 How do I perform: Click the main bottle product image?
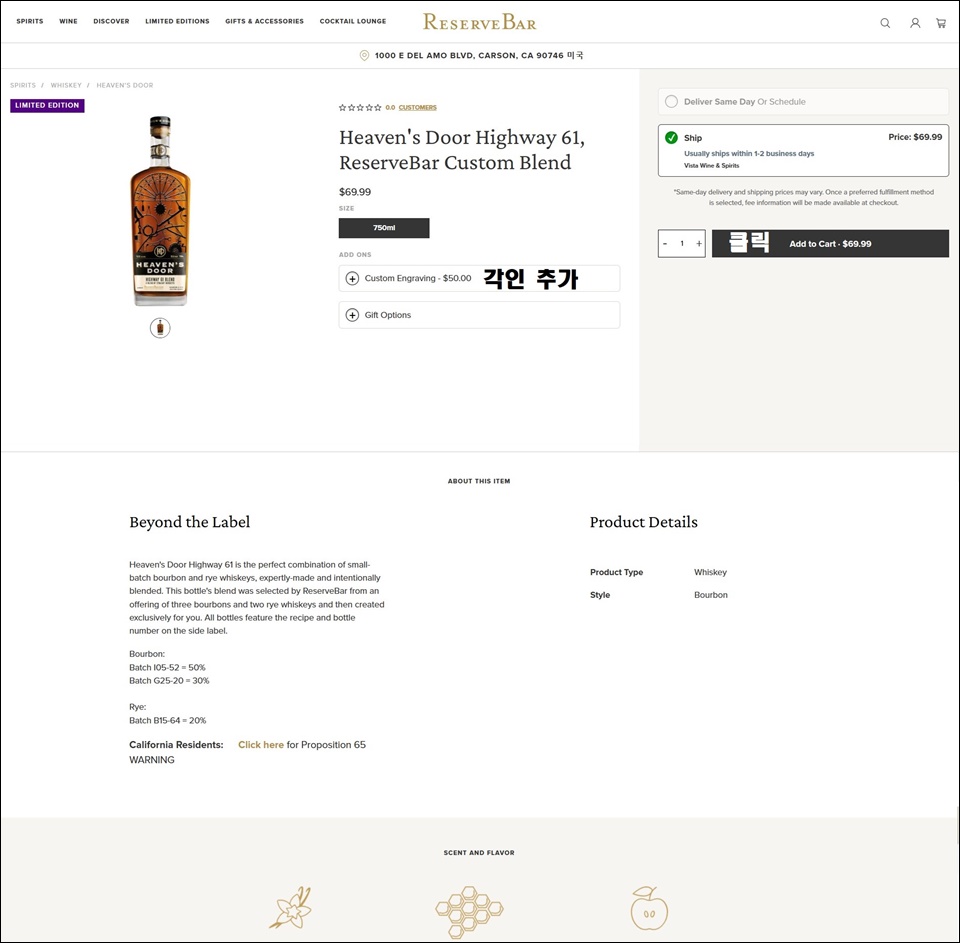(160, 211)
